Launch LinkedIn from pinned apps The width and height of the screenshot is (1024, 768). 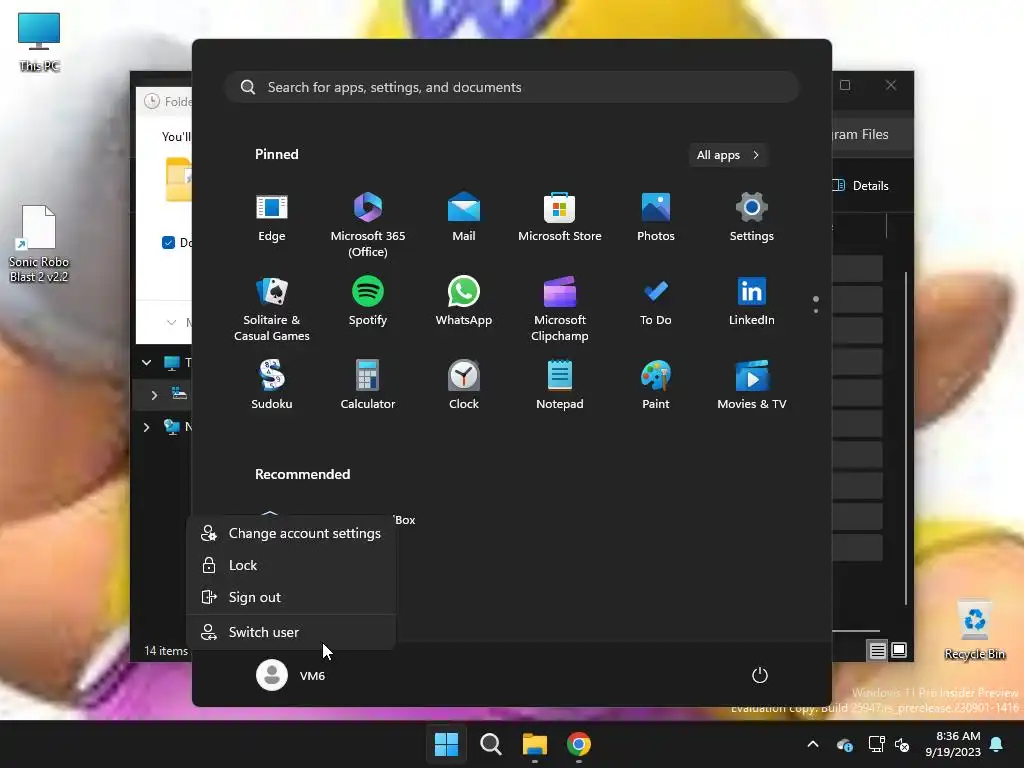click(x=752, y=302)
